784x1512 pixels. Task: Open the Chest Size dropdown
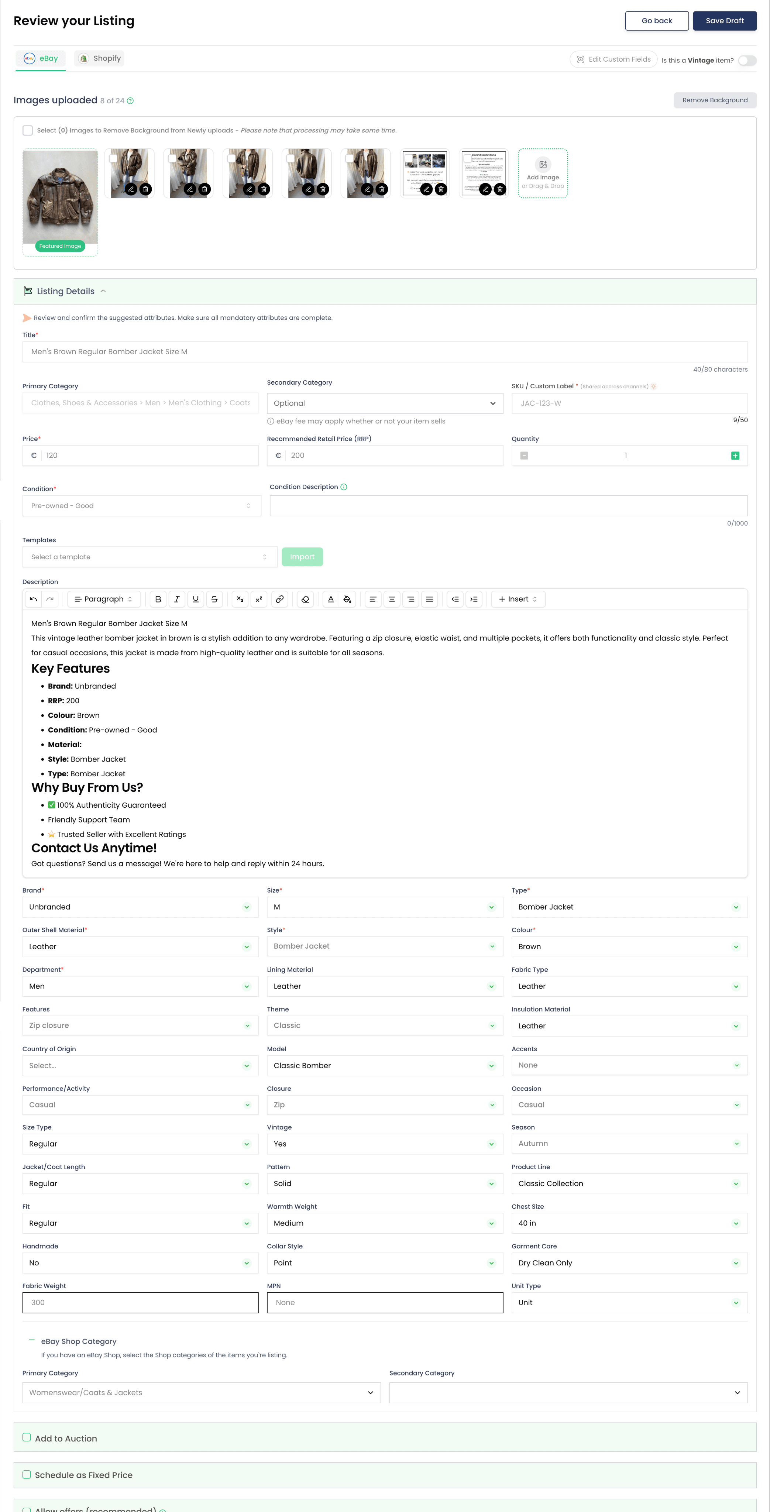[x=630, y=1224]
